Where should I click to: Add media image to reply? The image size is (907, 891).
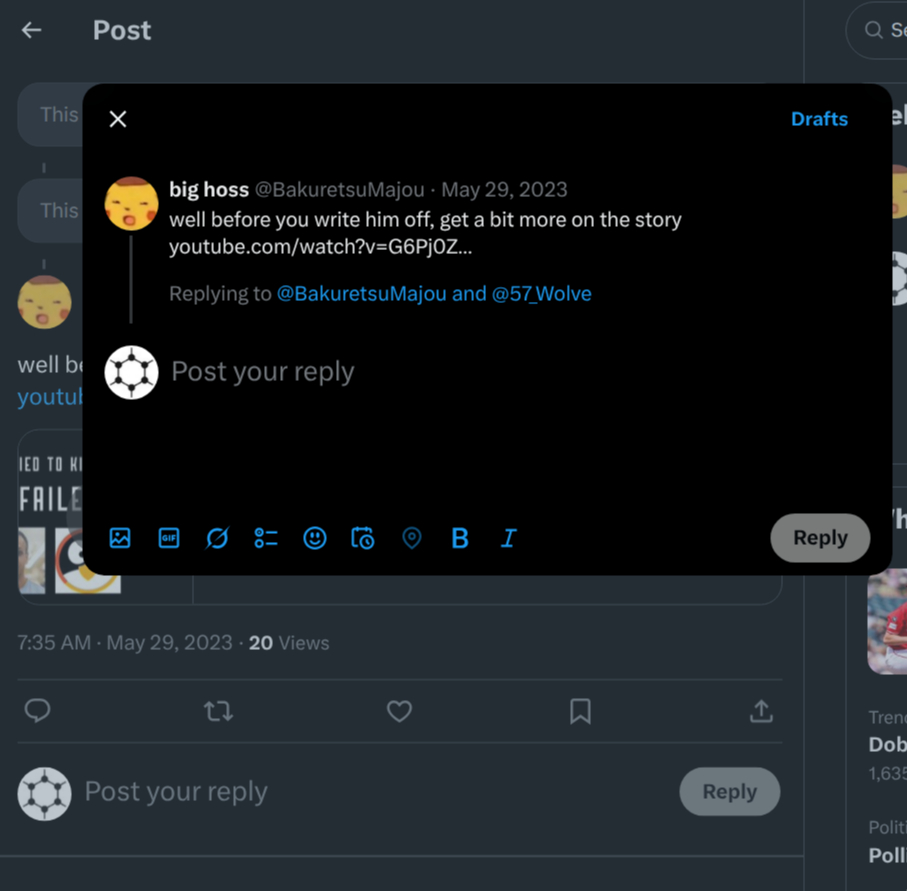pos(120,538)
